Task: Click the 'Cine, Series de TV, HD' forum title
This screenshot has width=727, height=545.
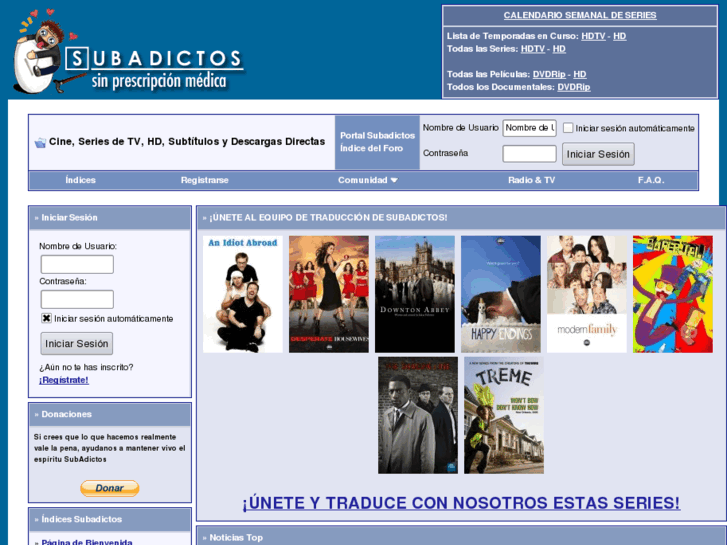Action: [187, 141]
